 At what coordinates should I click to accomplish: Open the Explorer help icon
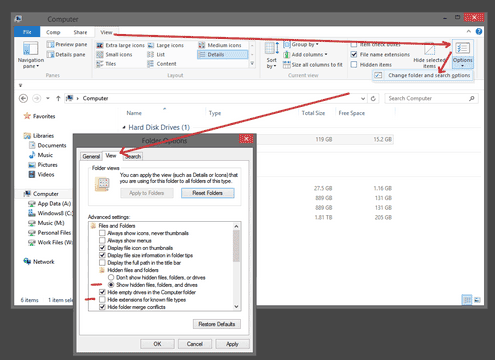point(479,32)
